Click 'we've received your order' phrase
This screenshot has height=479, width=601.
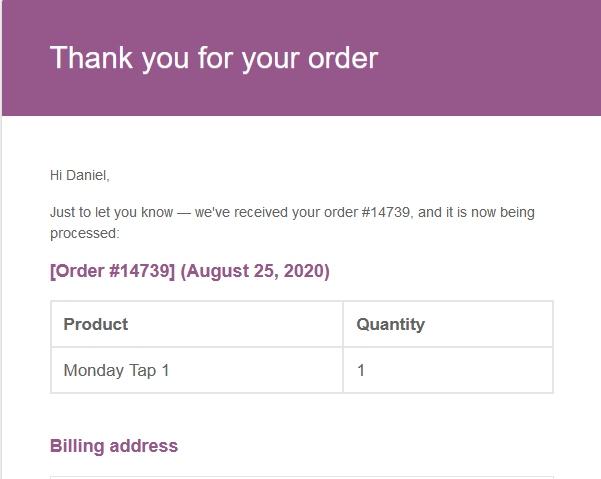click(x=276, y=212)
